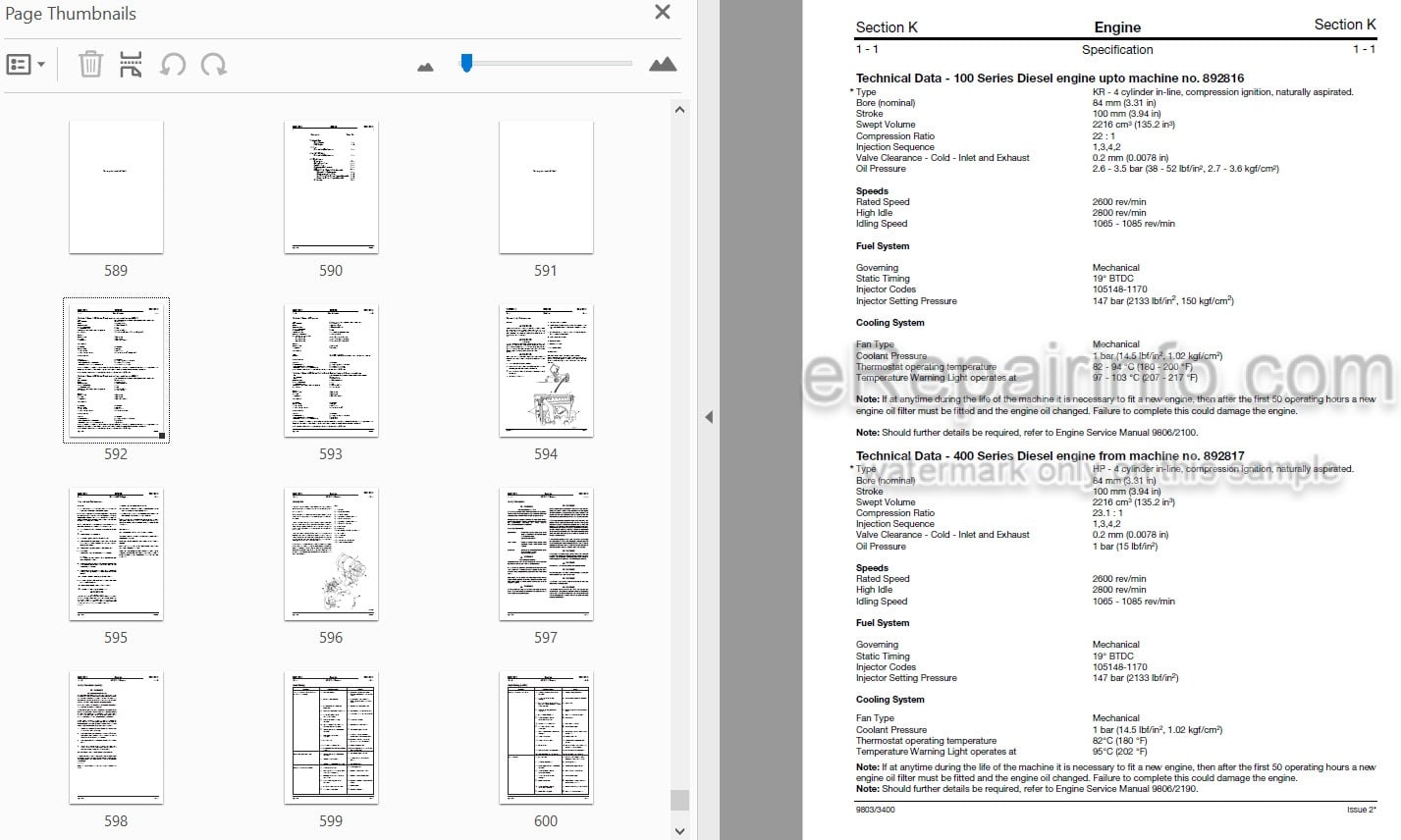
Task: Click the 'Technical Data - 100 Series' heading
Action: pyautogui.click(x=1050, y=79)
